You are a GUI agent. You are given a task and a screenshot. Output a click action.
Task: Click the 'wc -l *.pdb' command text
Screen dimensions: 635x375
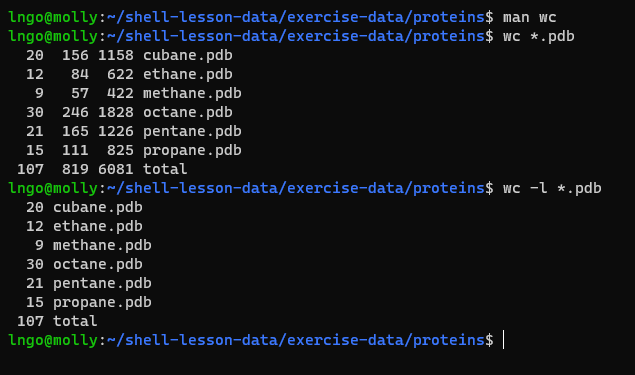(552, 188)
